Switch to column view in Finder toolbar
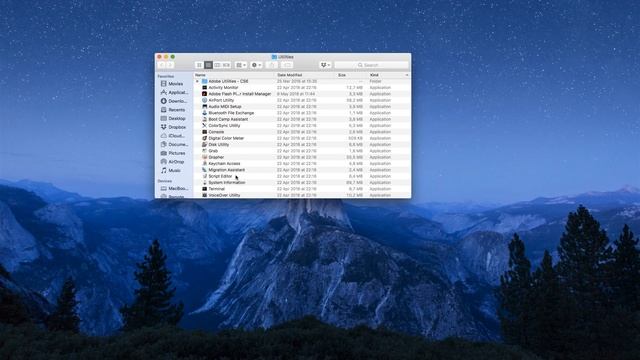The image size is (640, 360). pyautogui.click(x=217, y=65)
